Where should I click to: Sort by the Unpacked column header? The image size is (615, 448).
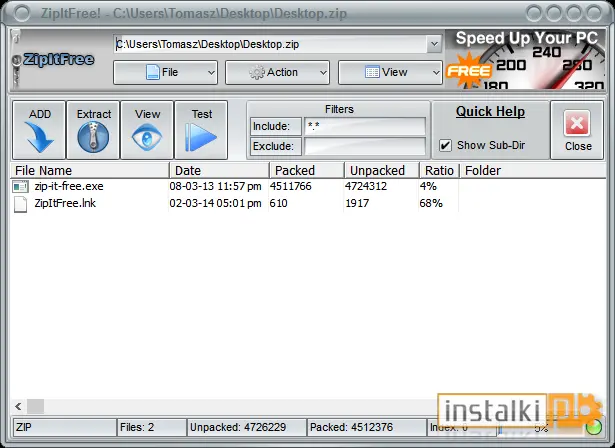[x=382, y=171]
